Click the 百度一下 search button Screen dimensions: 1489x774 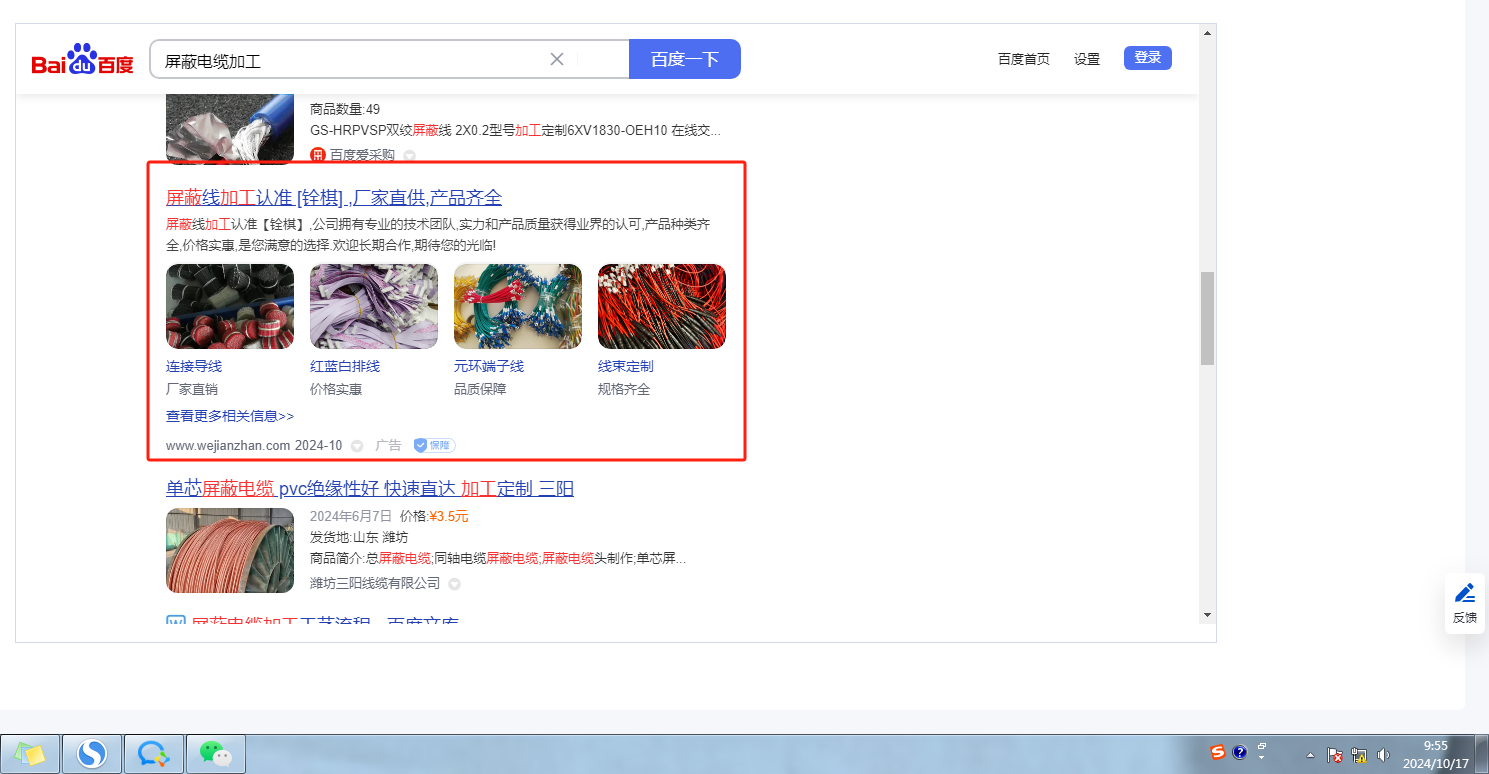(x=684, y=59)
